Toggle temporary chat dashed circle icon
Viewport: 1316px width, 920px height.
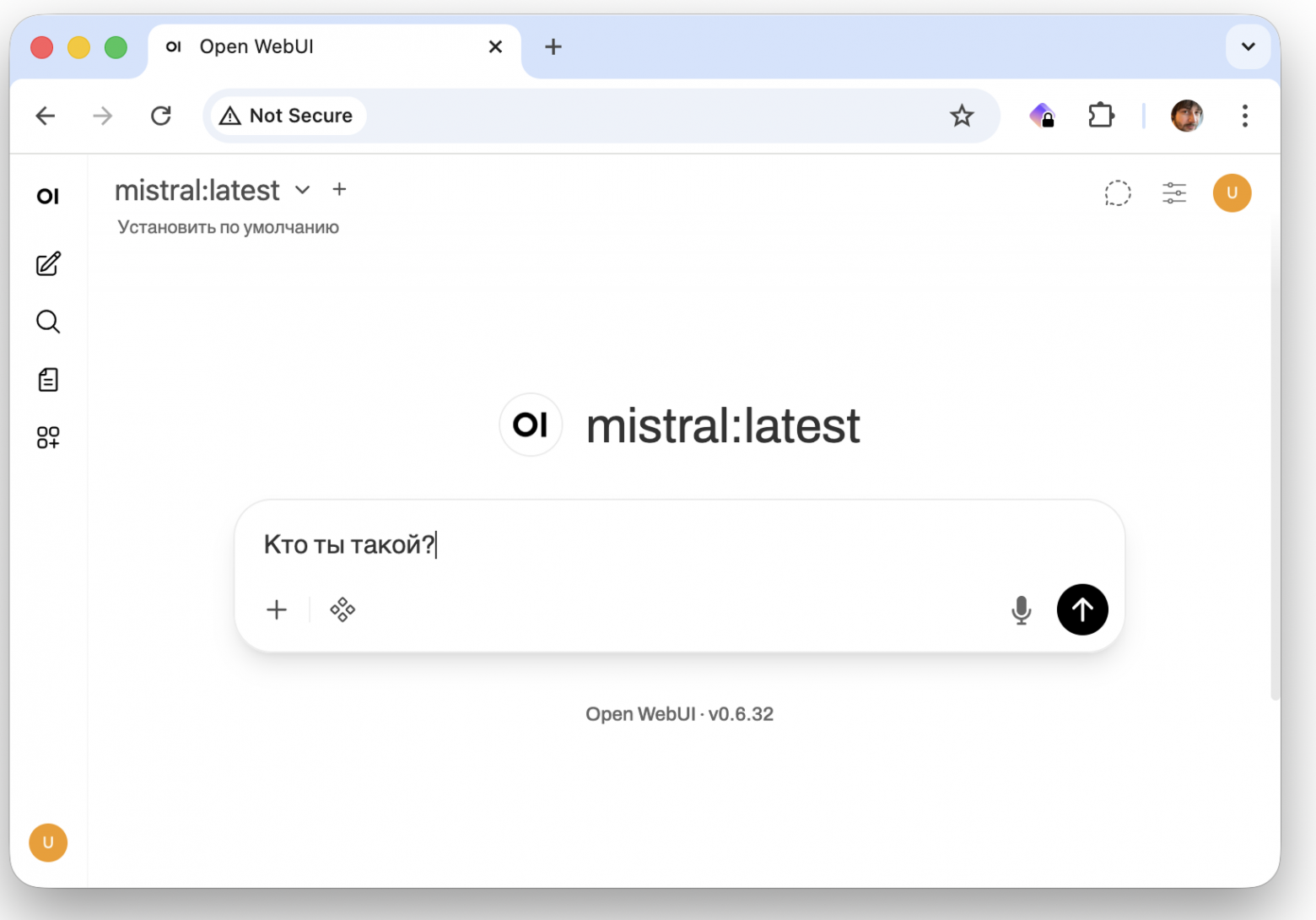[x=1118, y=193]
